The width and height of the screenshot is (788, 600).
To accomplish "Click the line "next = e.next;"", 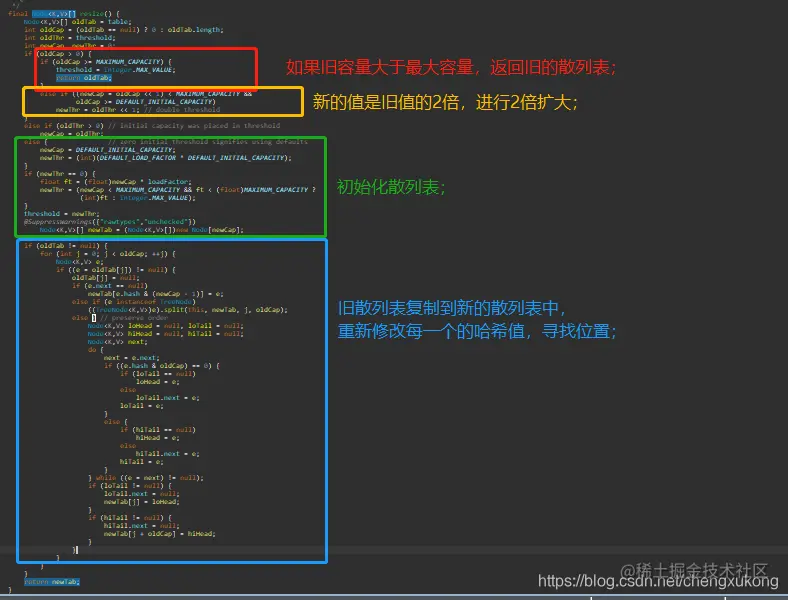I will click(132, 358).
